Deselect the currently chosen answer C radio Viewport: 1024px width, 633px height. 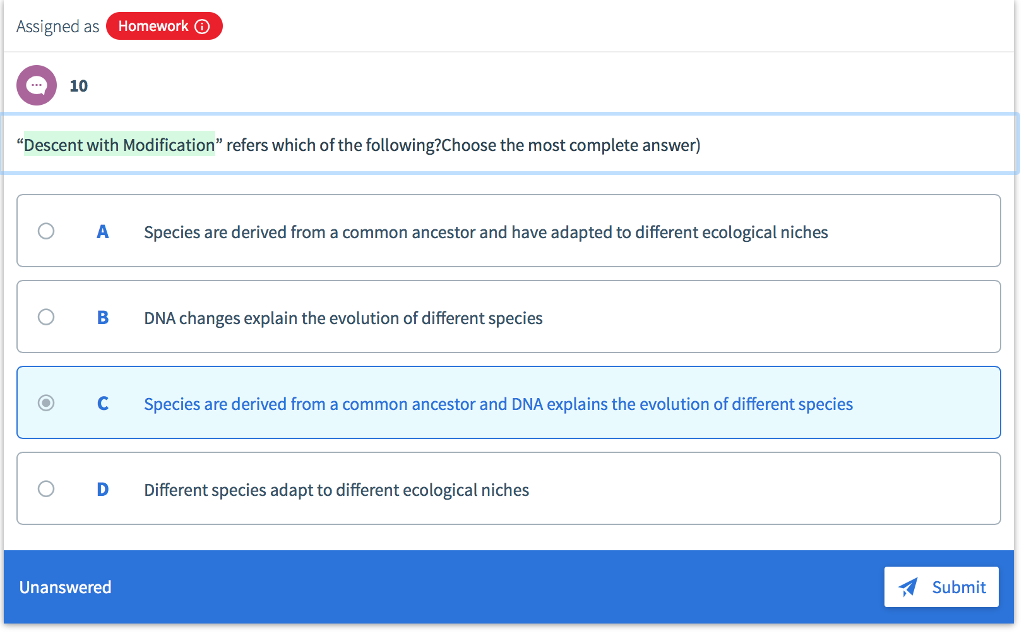pyautogui.click(x=45, y=402)
